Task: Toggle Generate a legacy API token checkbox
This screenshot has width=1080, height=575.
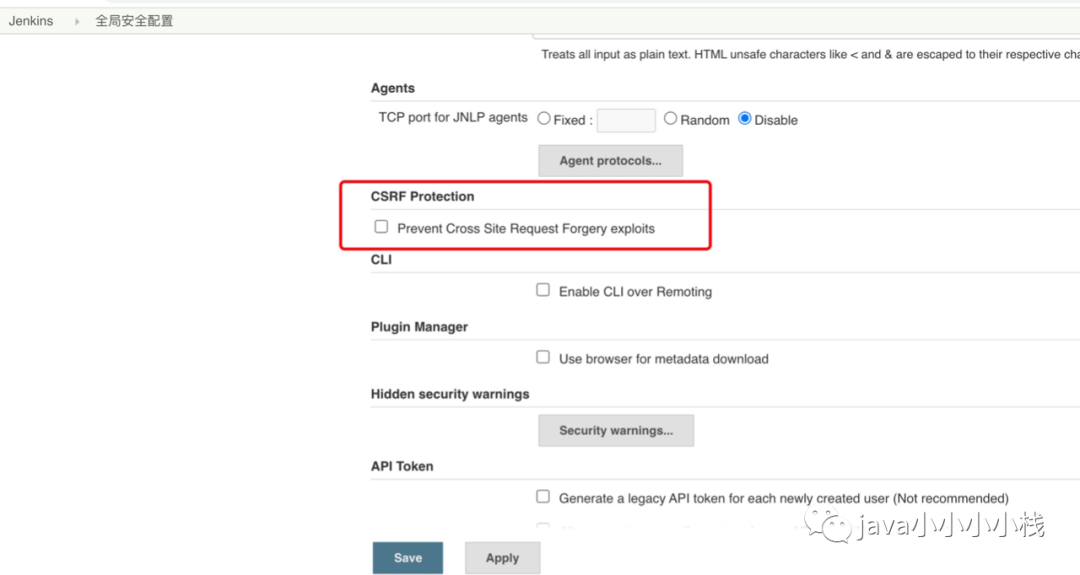Action: coord(543,496)
